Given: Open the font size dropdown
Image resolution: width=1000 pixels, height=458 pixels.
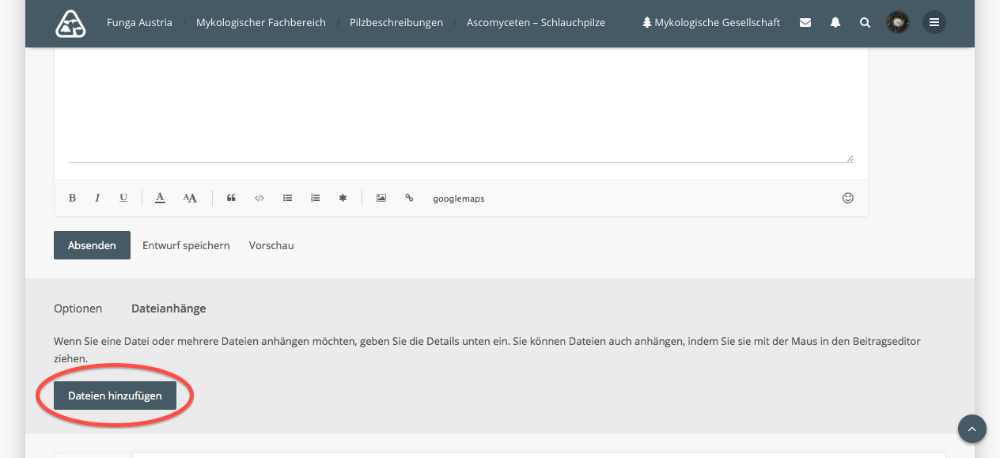Looking at the screenshot, I should tap(190, 198).
